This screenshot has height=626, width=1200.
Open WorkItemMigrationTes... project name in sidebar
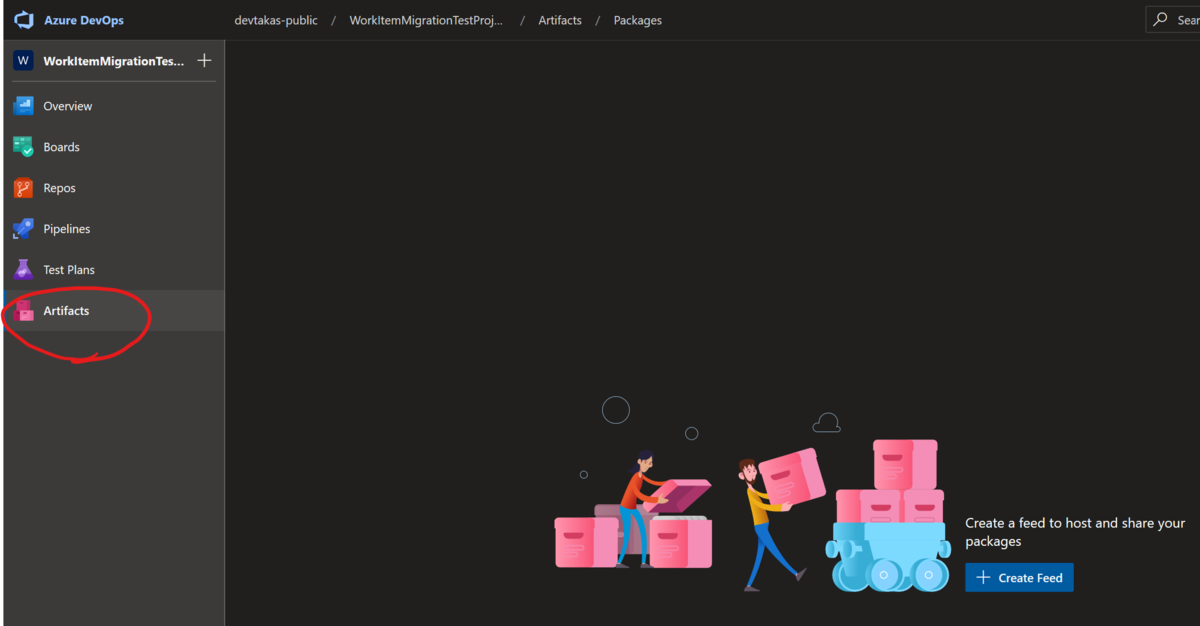point(114,61)
